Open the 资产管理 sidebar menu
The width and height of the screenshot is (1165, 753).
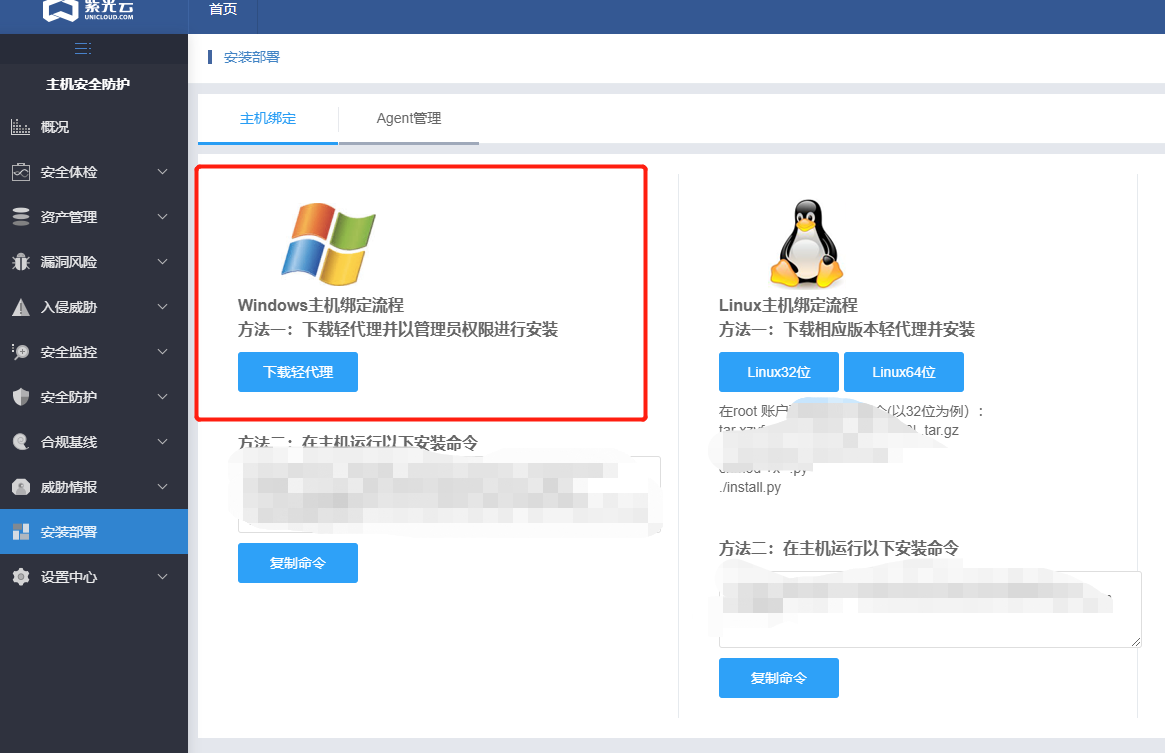pos(94,217)
